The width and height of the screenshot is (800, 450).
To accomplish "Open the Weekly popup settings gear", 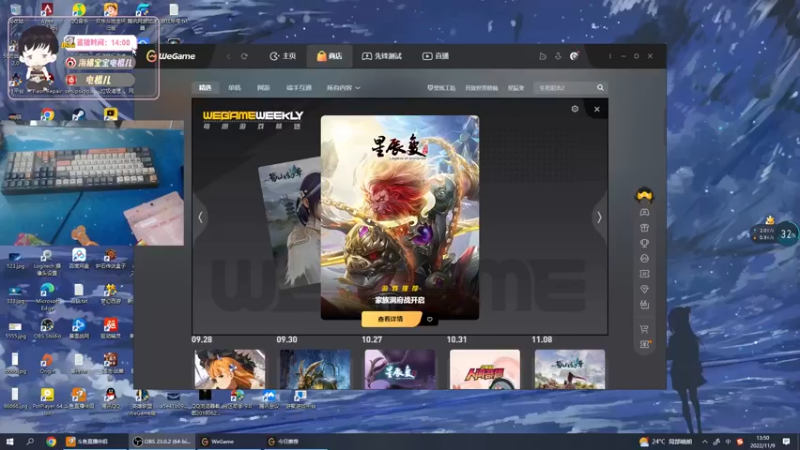I will 575,109.
